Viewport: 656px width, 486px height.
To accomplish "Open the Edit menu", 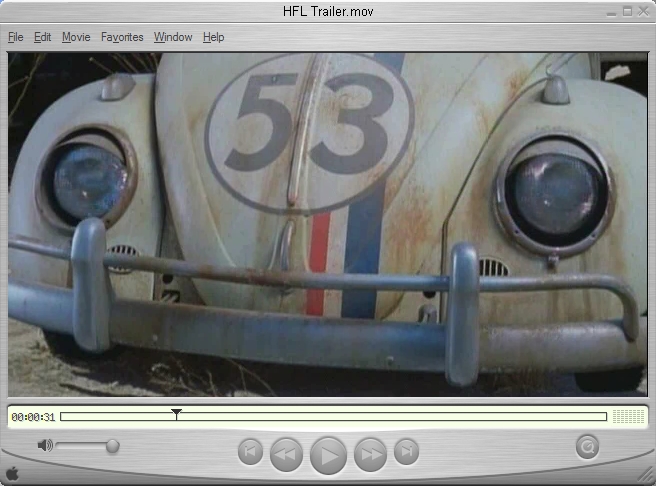I will (42, 37).
